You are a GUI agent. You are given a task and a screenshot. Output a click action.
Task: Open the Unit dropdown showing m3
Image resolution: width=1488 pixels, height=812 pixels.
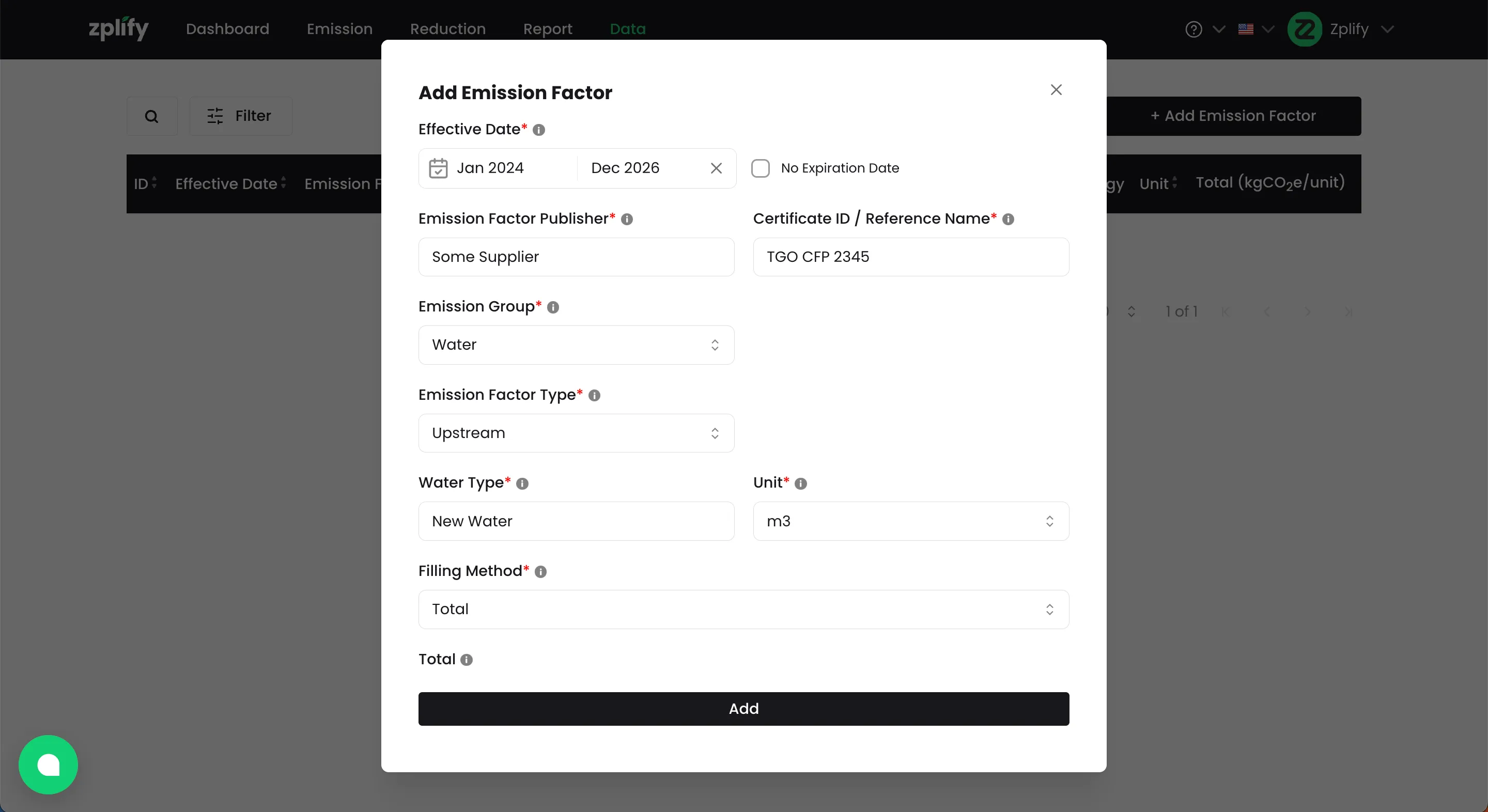pos(910,521)
